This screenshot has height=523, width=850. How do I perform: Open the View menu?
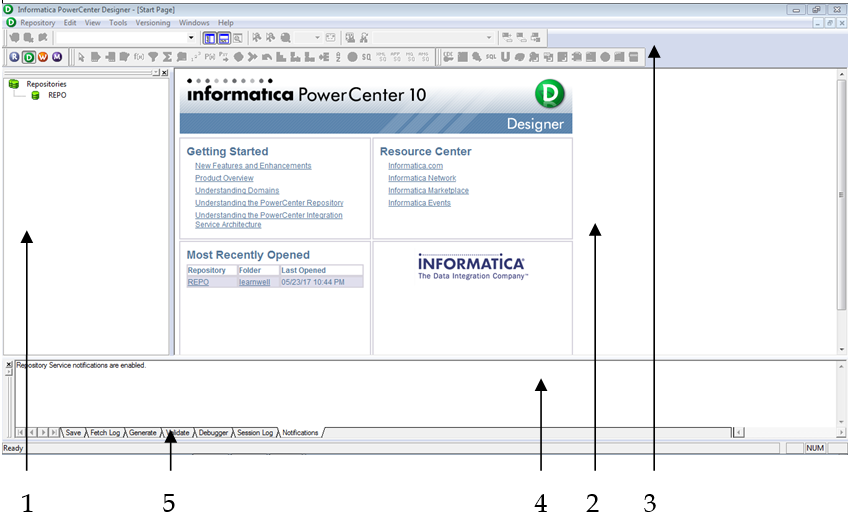tap(92, 23)
